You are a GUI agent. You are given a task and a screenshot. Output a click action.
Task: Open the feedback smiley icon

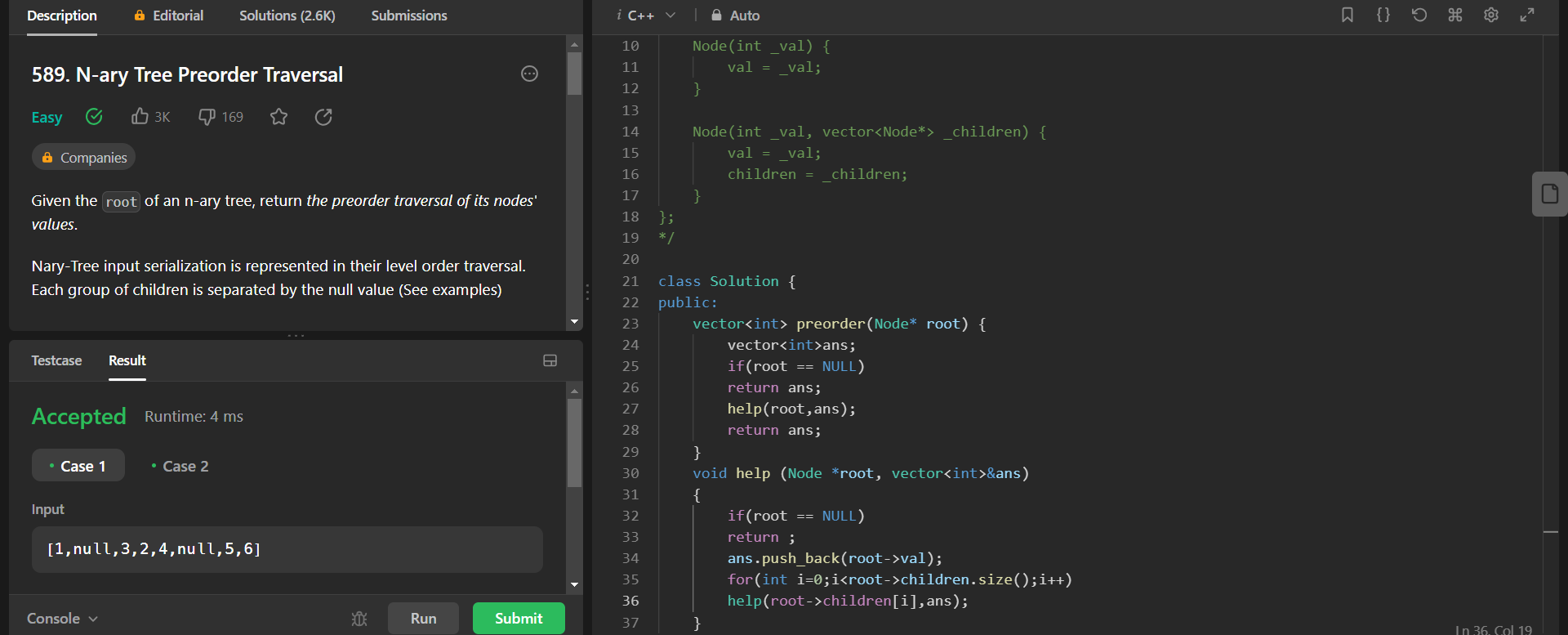coord(529,74)
